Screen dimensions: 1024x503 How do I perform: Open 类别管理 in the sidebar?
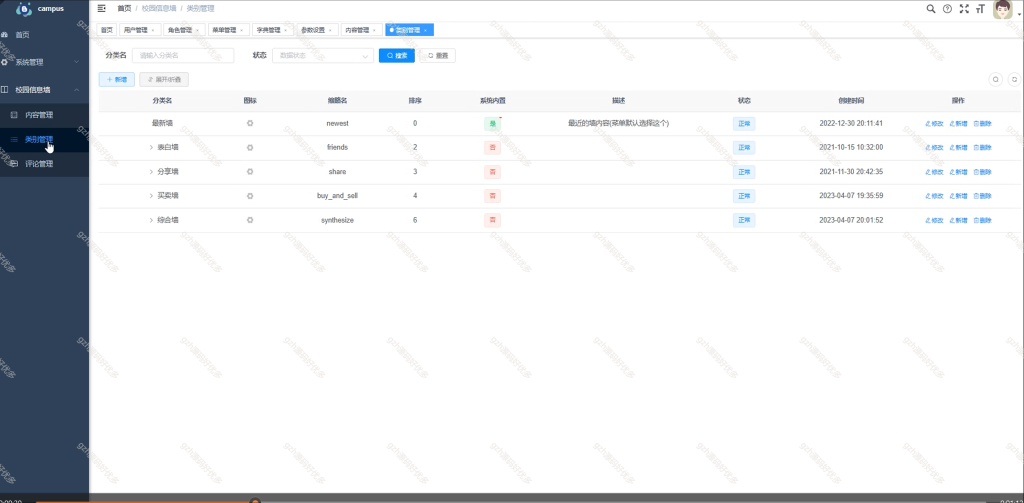click(x=44, y=139)
